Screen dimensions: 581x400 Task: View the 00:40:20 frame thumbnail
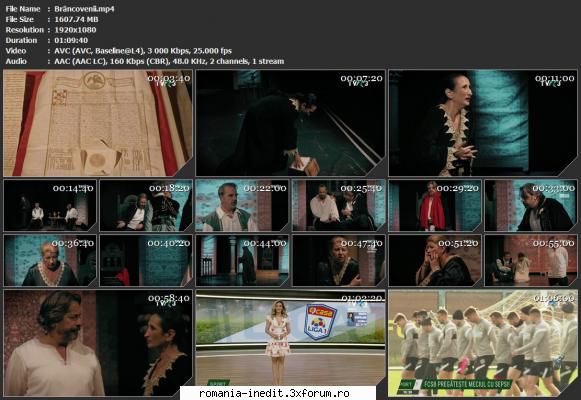point(146,260)
